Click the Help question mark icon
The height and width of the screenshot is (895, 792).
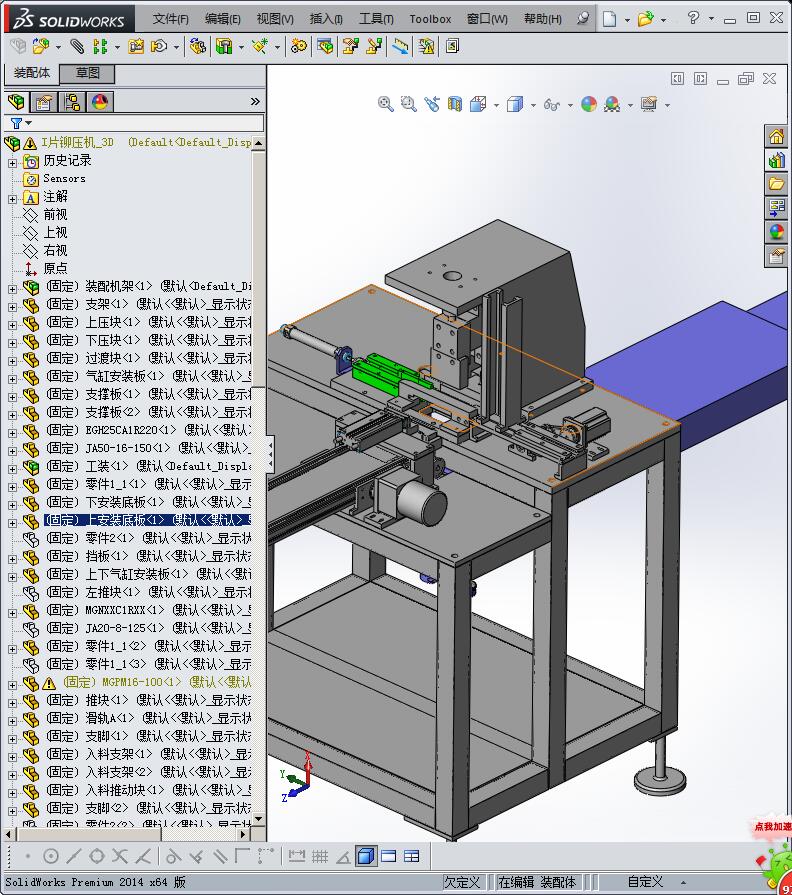tap(693, 18)
